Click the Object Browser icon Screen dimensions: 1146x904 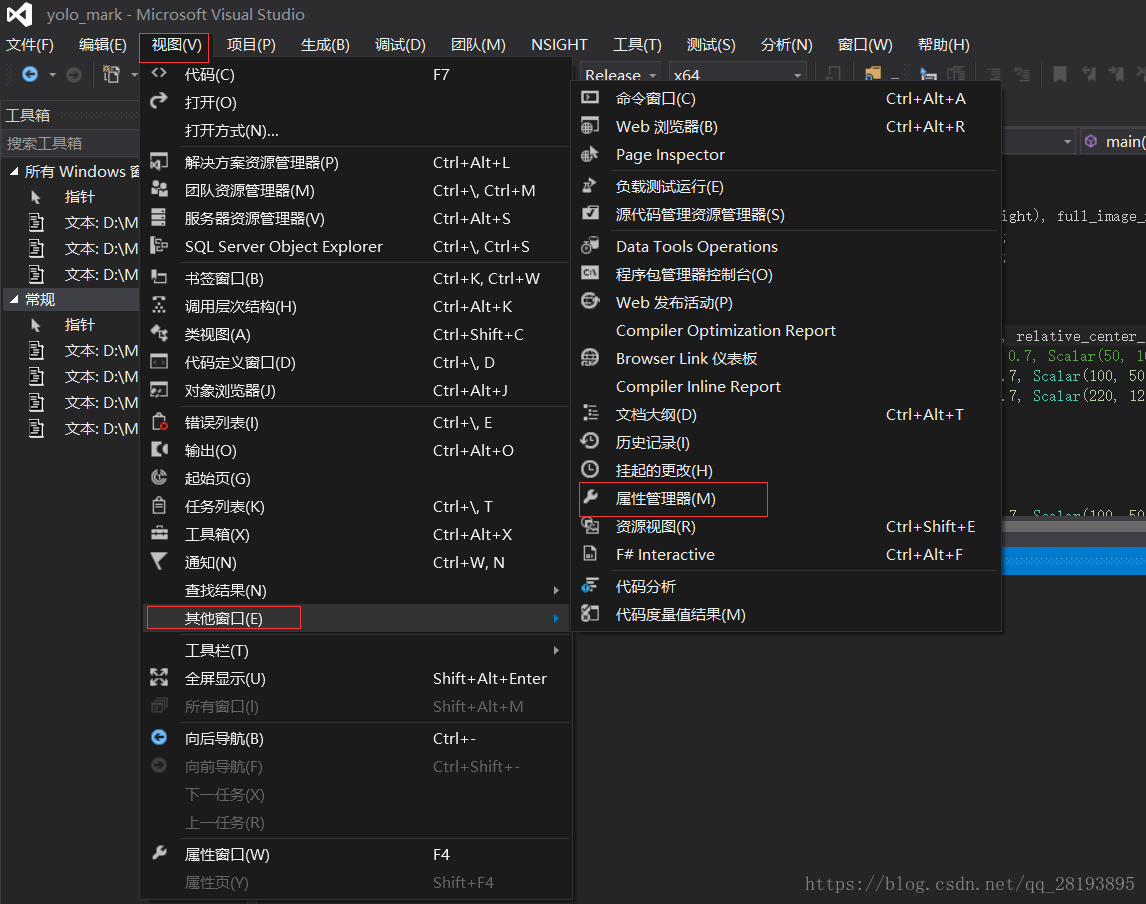pos(159,390)
